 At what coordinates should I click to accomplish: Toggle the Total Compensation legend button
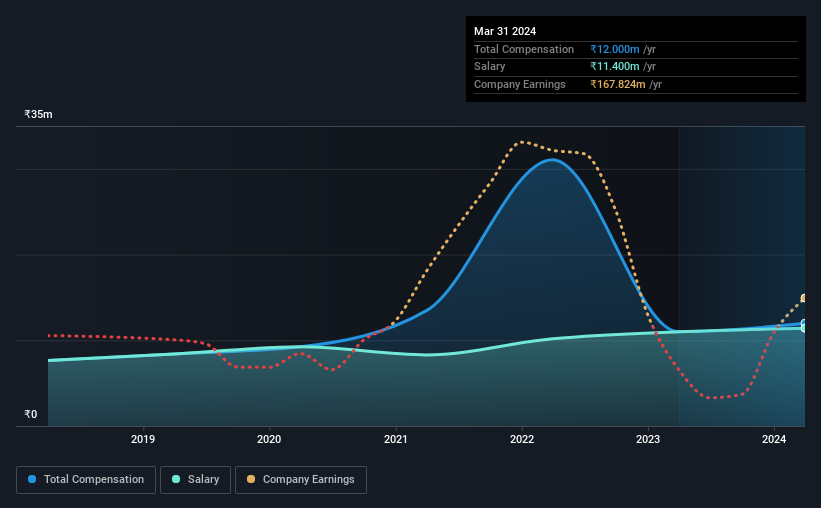click(86, 480)
